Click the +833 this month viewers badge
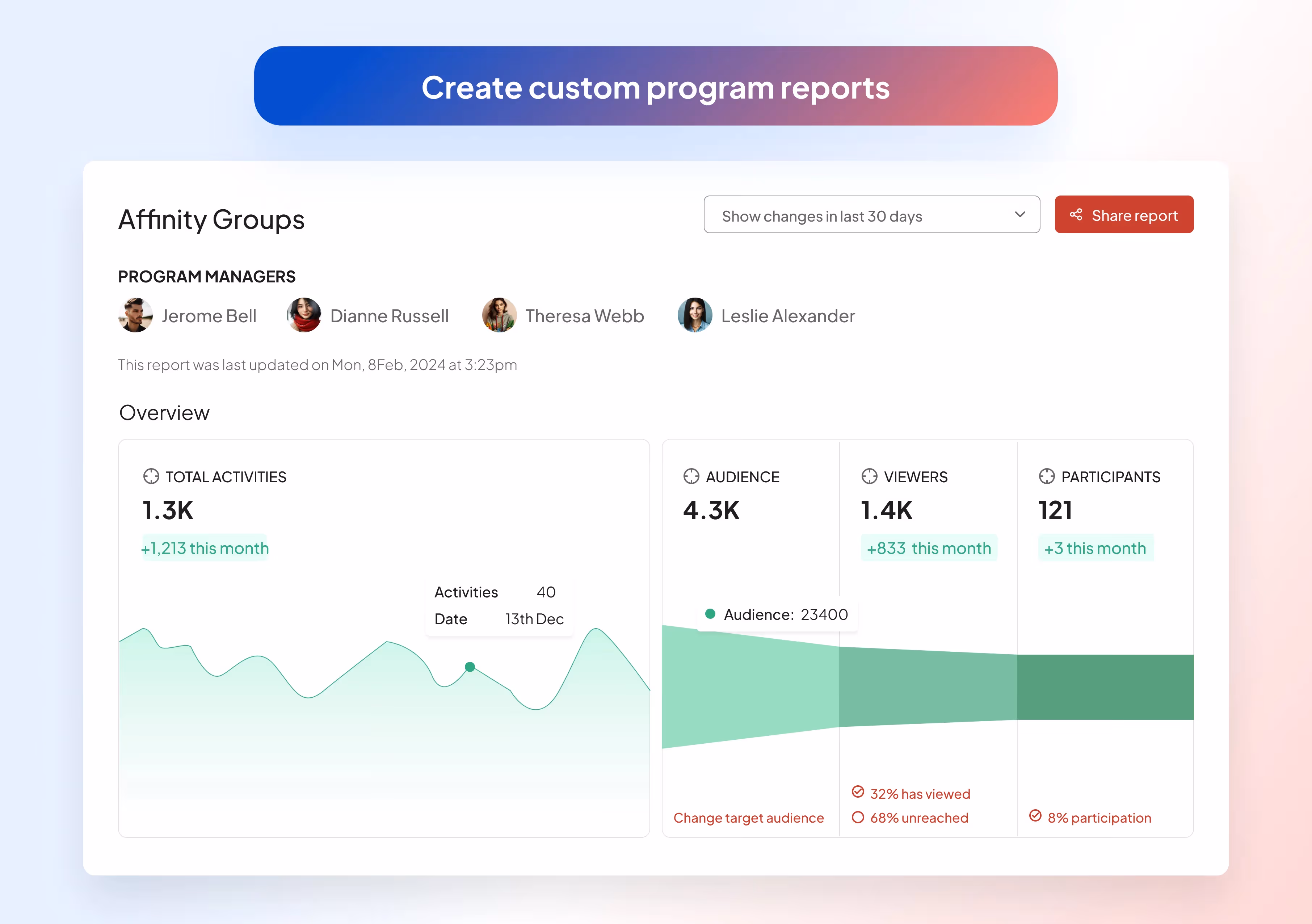Viewport: 1312px width, 924px height. tap(929, 548)
